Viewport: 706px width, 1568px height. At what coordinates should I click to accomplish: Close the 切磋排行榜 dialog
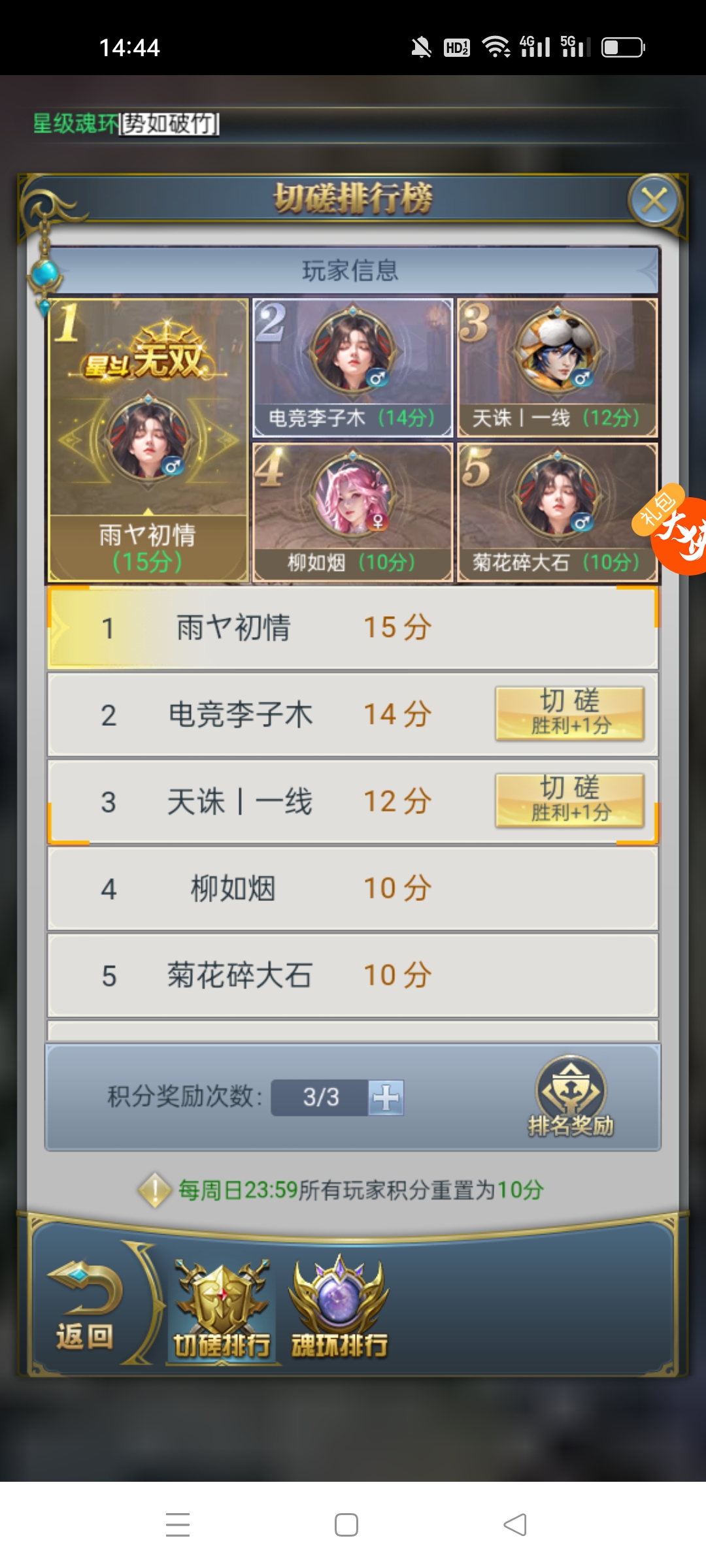(x=654, y=201)
